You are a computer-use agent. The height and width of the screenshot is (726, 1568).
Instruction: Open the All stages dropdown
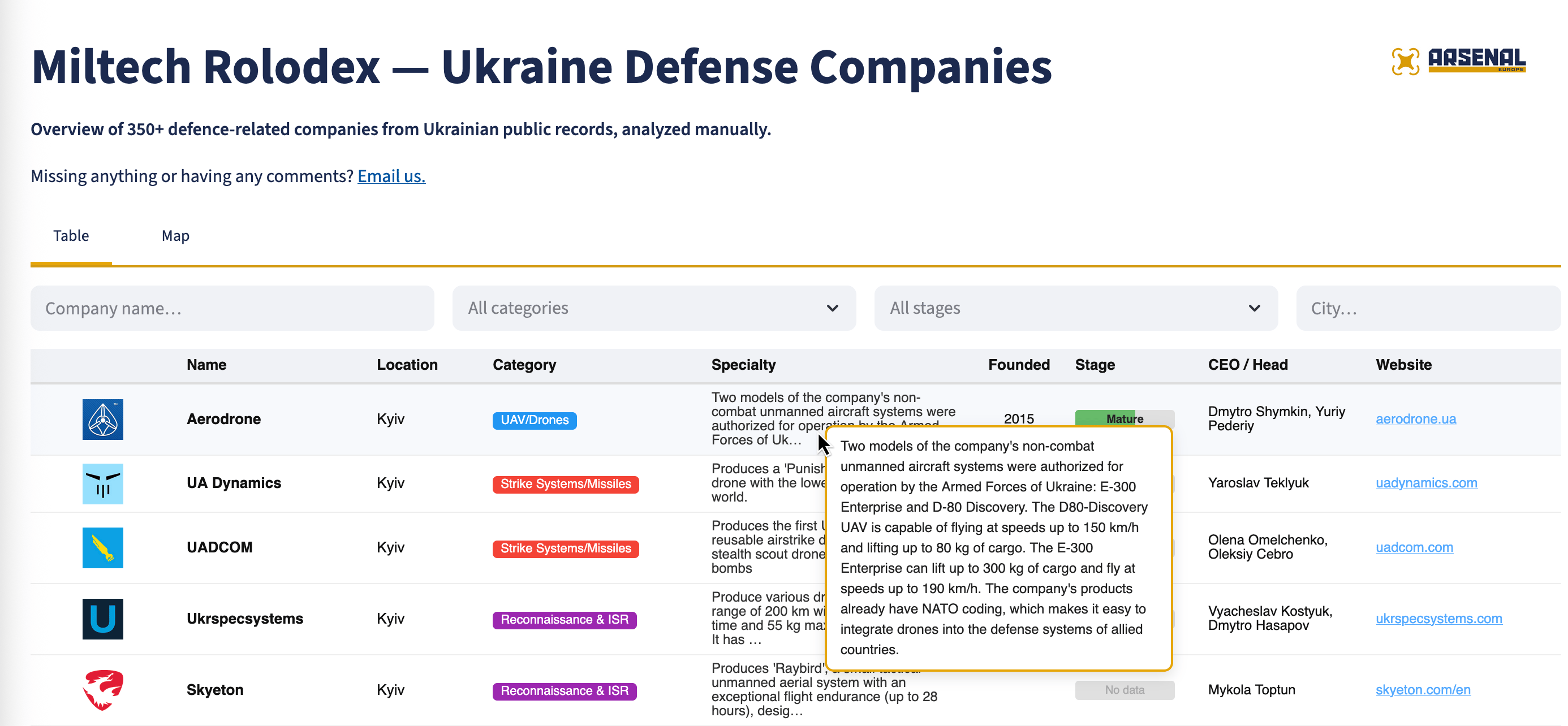click(1075, 308)
